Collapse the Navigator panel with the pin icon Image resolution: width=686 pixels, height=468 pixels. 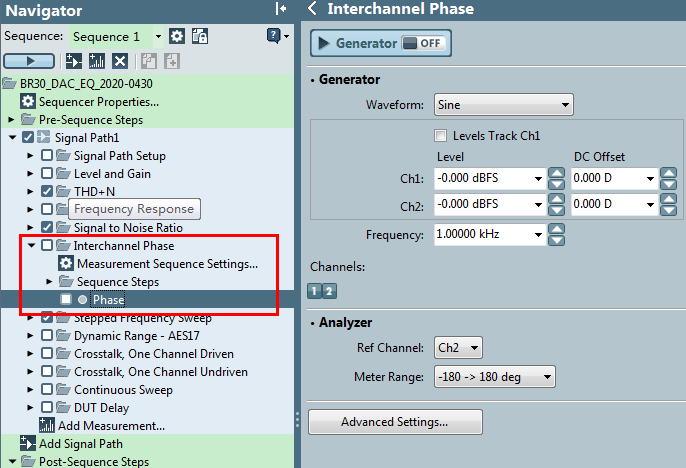click(x=281, y=9)
